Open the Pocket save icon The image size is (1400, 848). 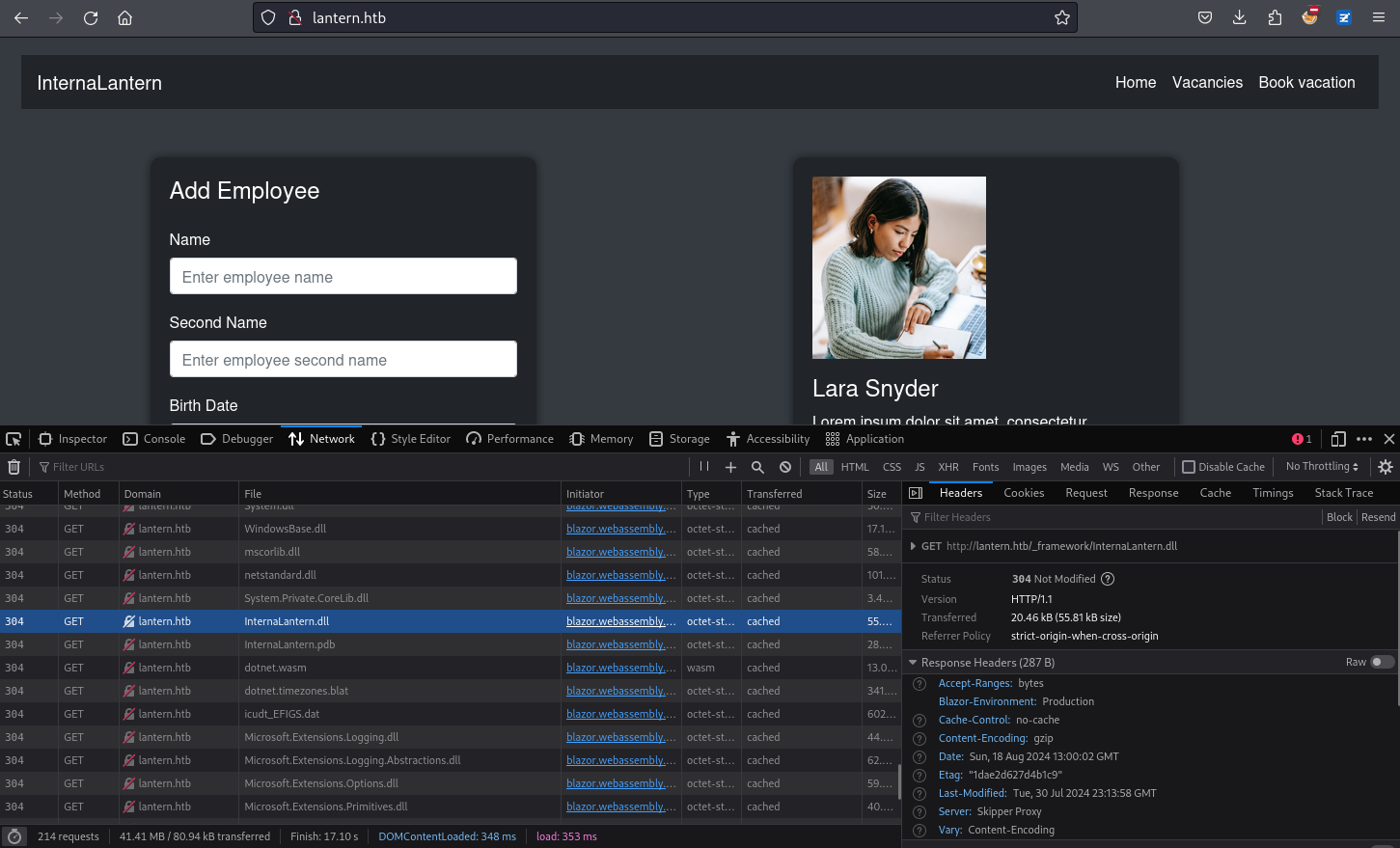click(x=1205, y=17)
